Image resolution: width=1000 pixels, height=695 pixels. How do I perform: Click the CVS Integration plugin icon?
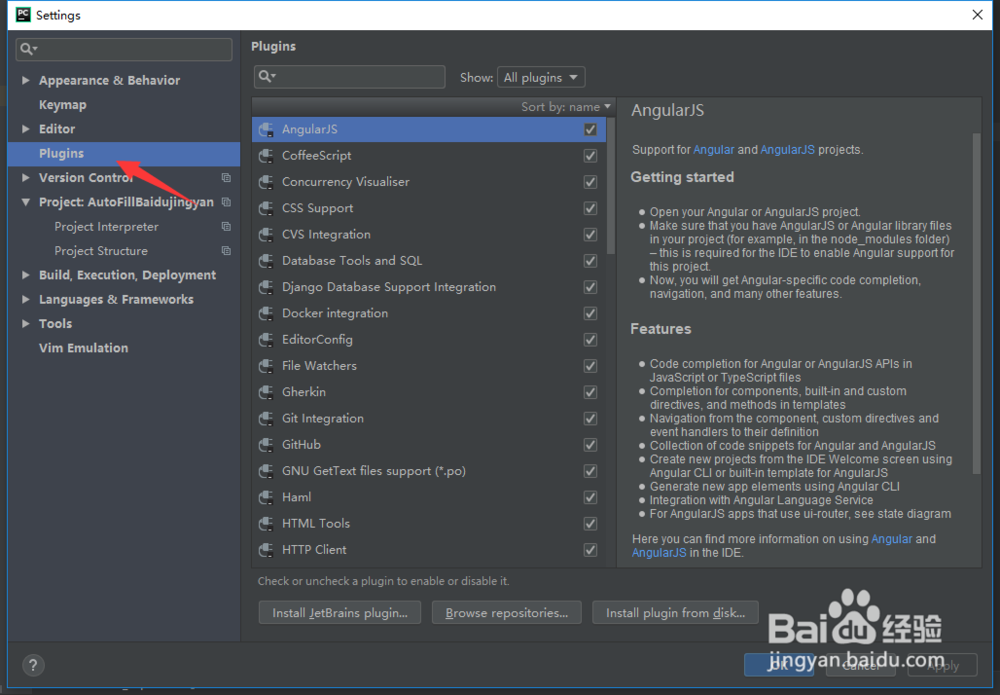point(266,235)
